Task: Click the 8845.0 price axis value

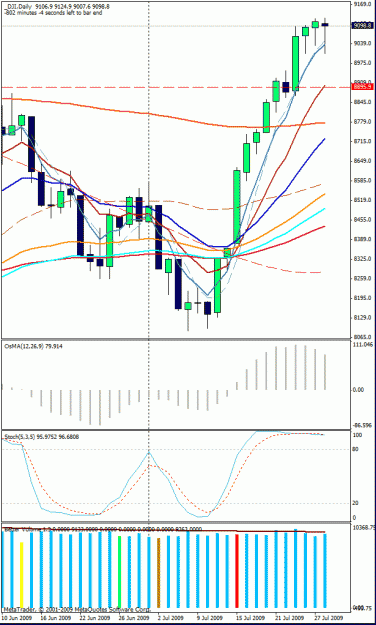Action: click(363, 102)
